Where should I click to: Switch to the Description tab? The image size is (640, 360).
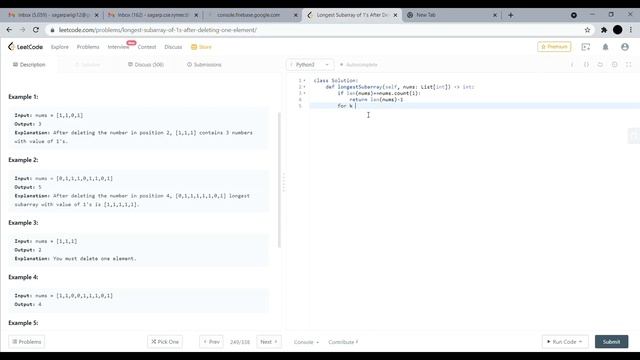pyautogui.click(x=29, y=64)
